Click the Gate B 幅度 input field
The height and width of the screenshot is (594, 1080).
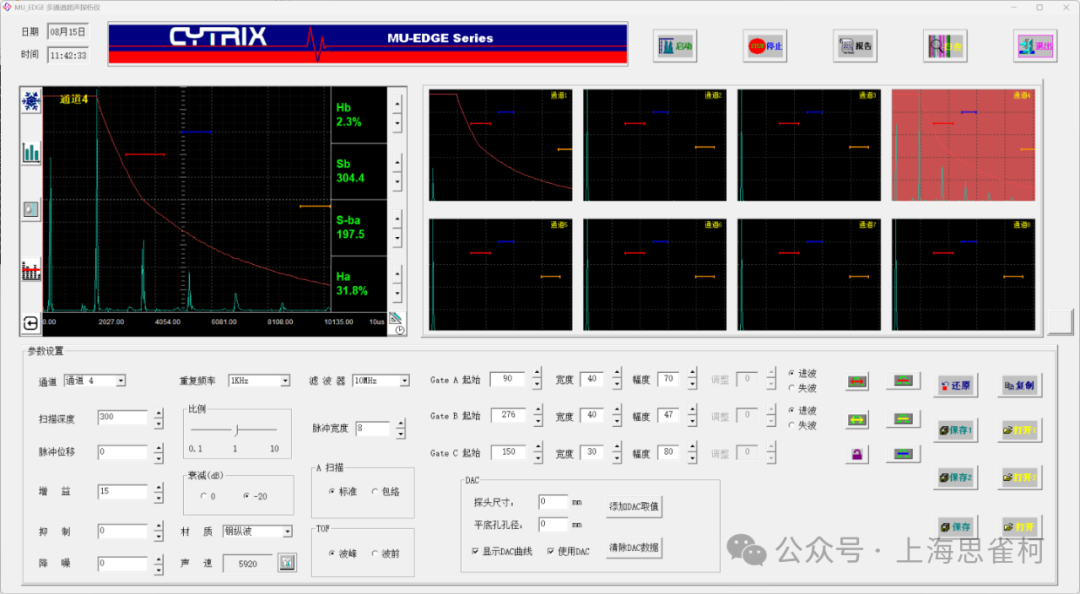(x=668, y=416)
